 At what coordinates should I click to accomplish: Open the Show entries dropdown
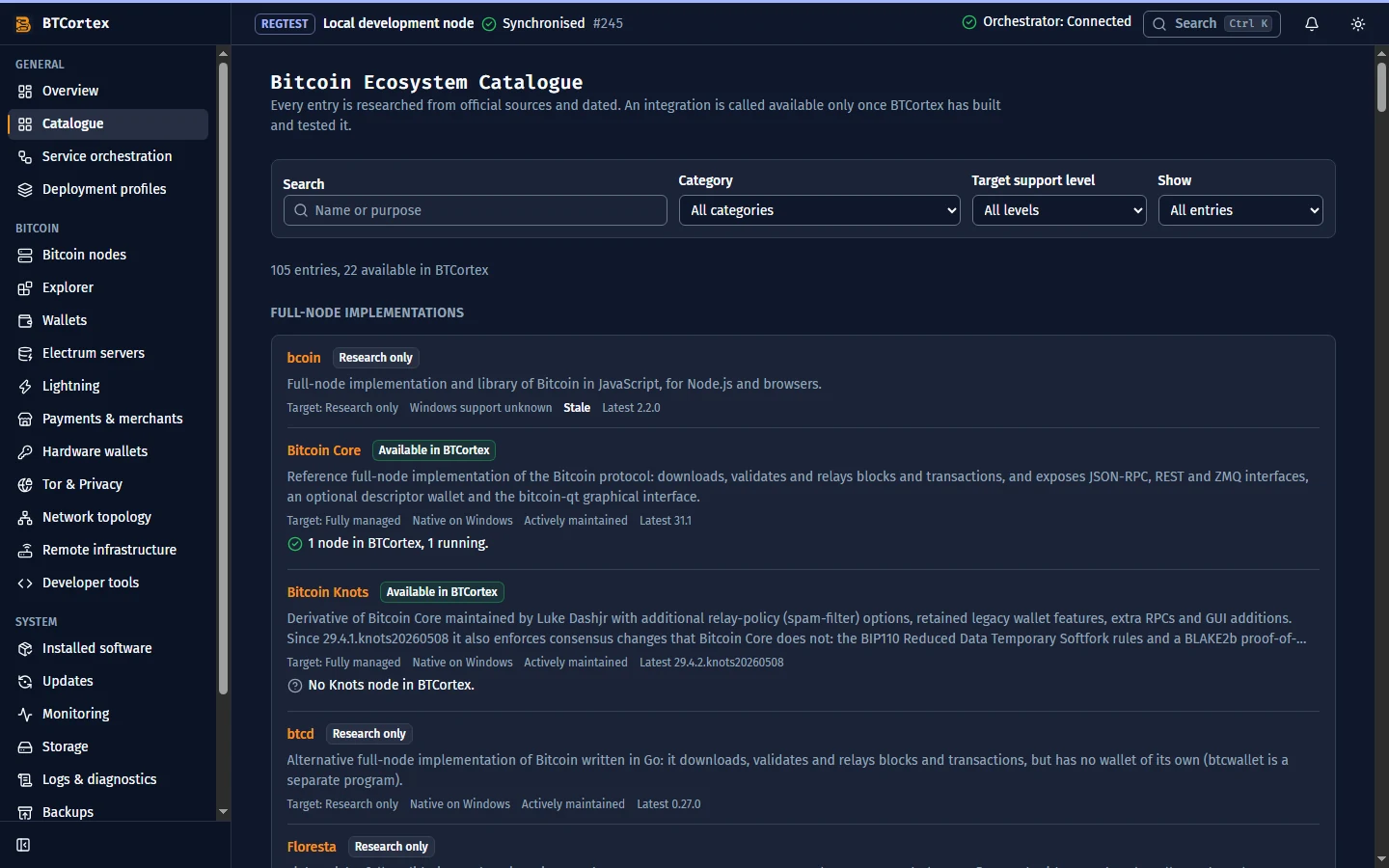pos(1239,210)
